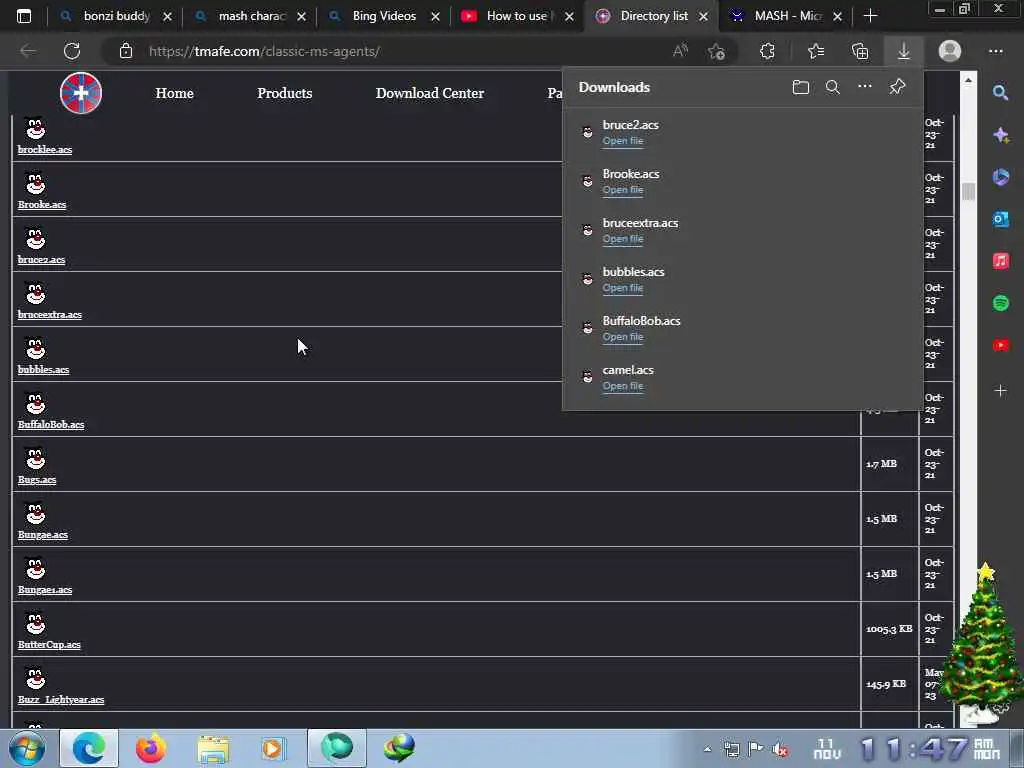Screen dimensions: 1024x768
Task: Open file for BuffaloBob.acs in Downloads
Action: (x=623, y=337)
